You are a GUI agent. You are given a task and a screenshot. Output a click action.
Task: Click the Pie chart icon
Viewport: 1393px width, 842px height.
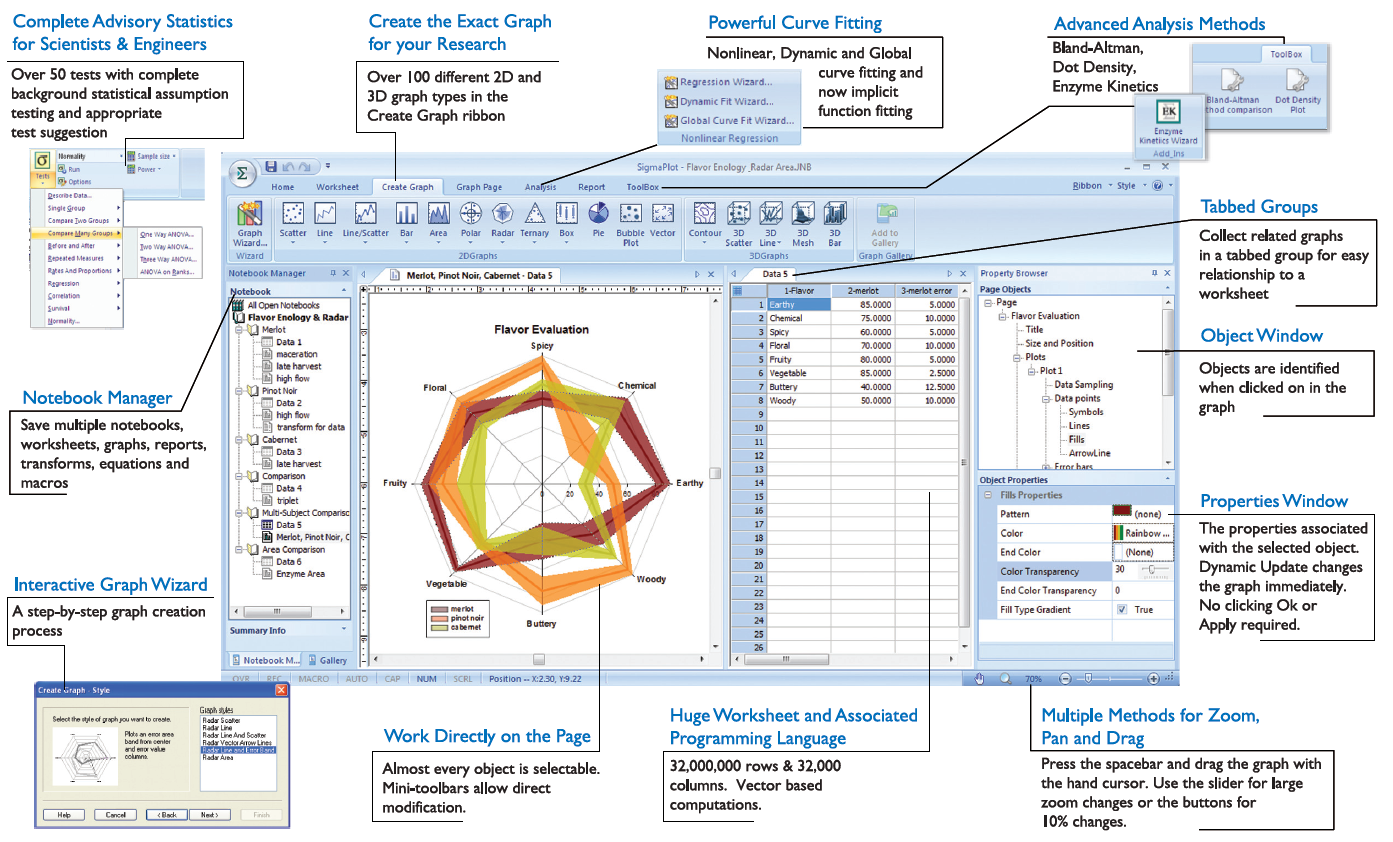tap(598, 214)
